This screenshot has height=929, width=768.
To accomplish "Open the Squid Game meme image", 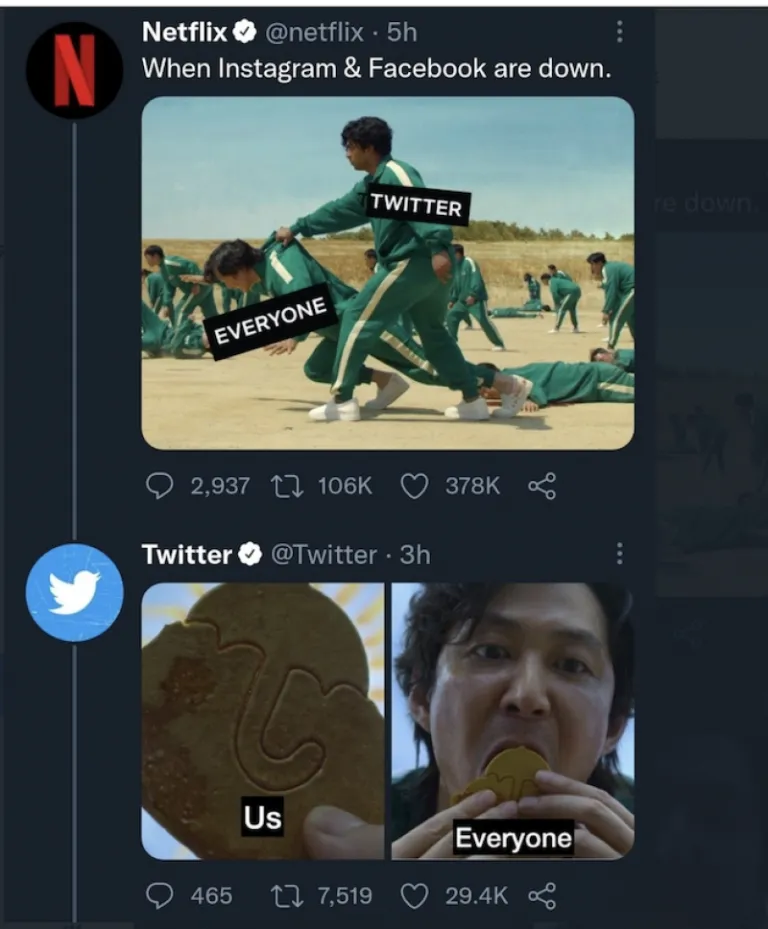I will coord(388,273).
